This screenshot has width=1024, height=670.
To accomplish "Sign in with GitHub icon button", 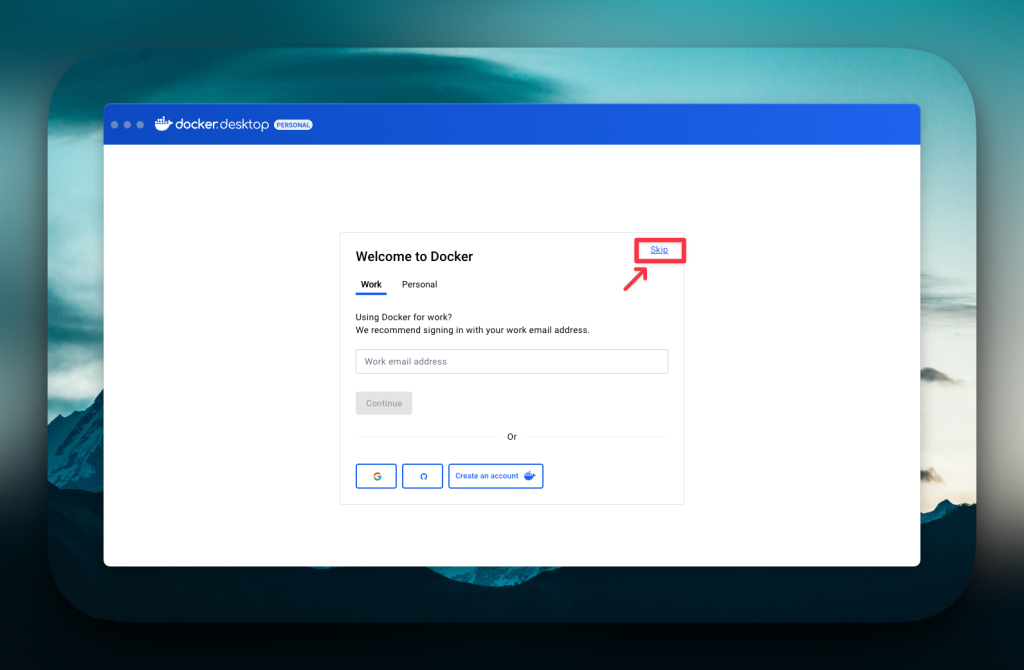I will coord(423,476).
